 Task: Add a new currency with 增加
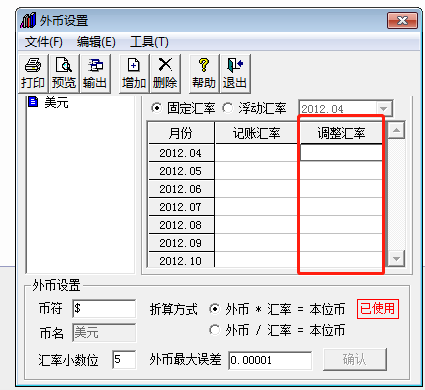(134, 73)
